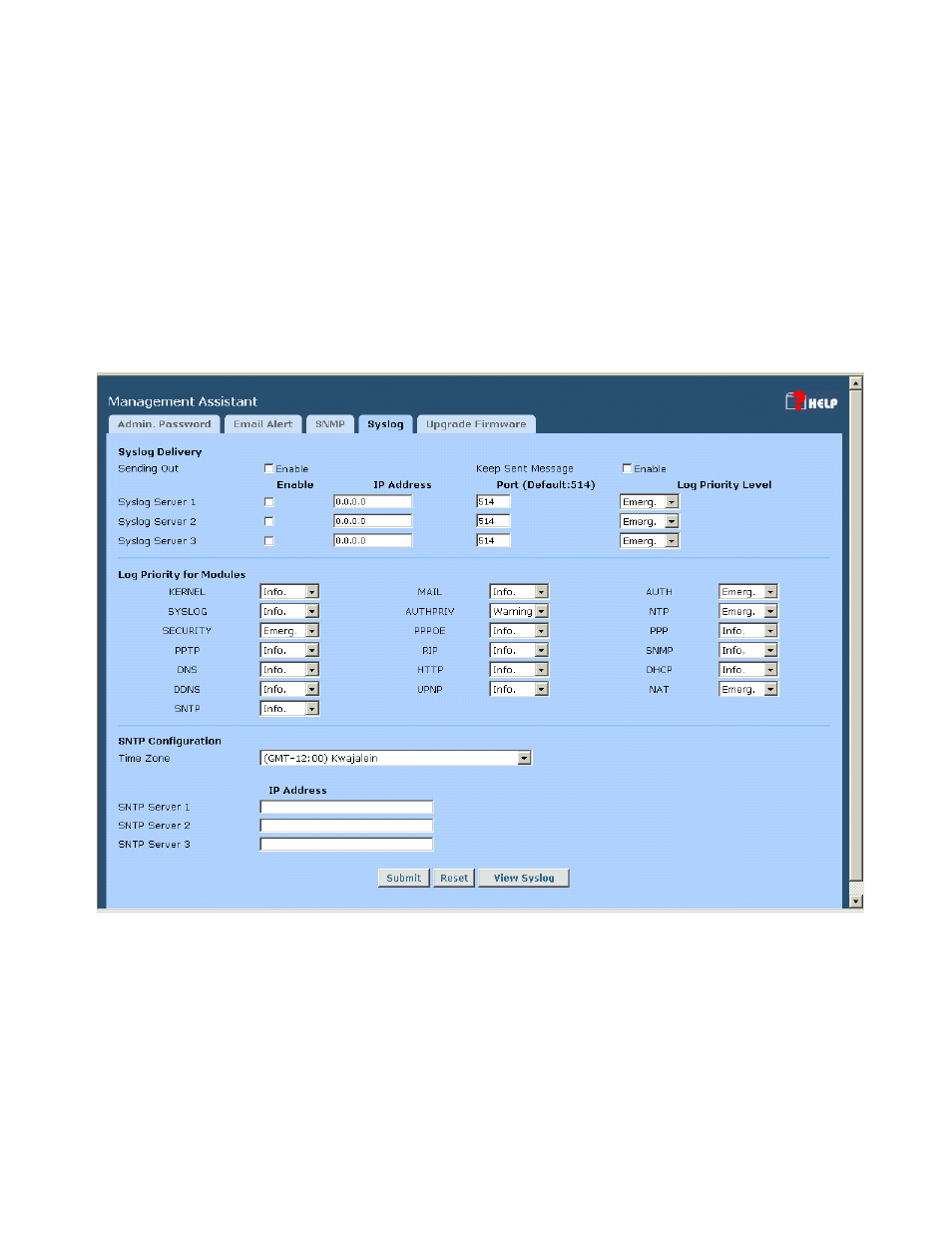Click the scrollbar up arrow

(855, 383)
